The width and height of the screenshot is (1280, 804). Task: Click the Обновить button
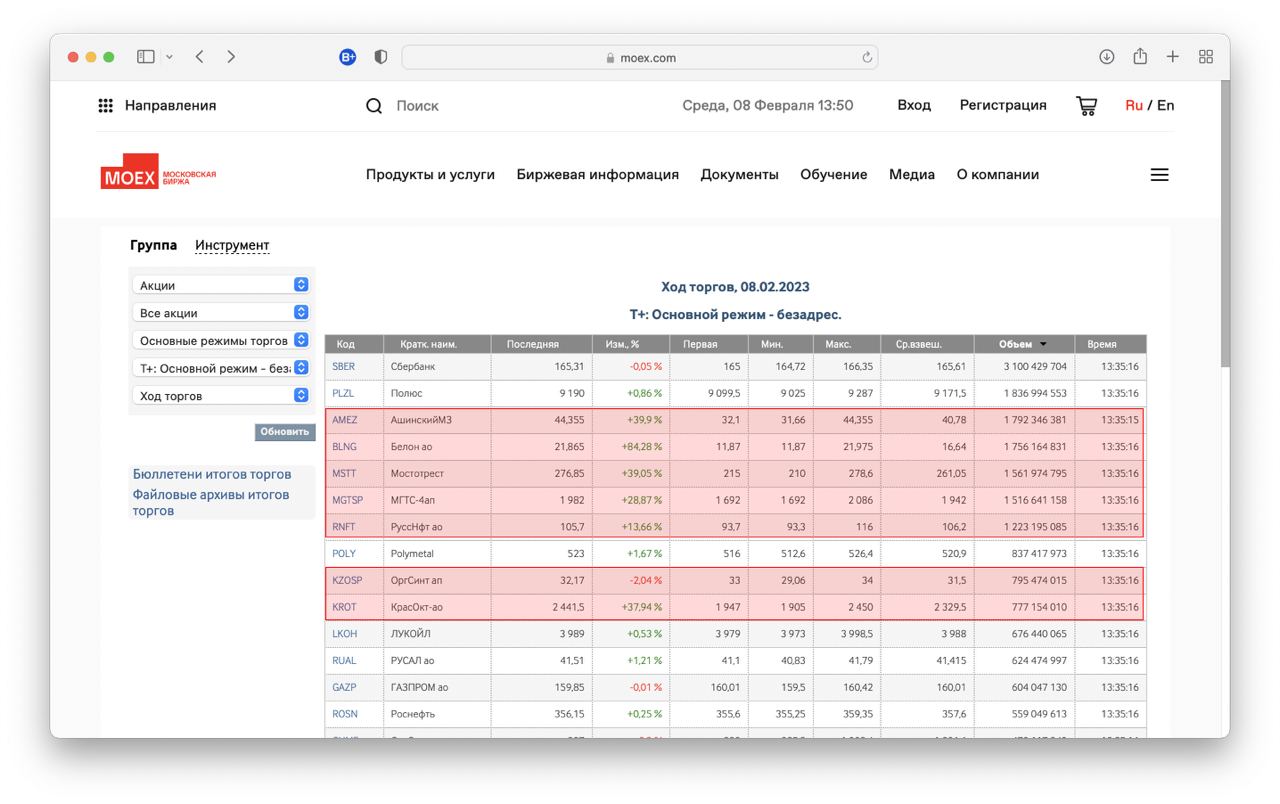(x=285, y=432)
